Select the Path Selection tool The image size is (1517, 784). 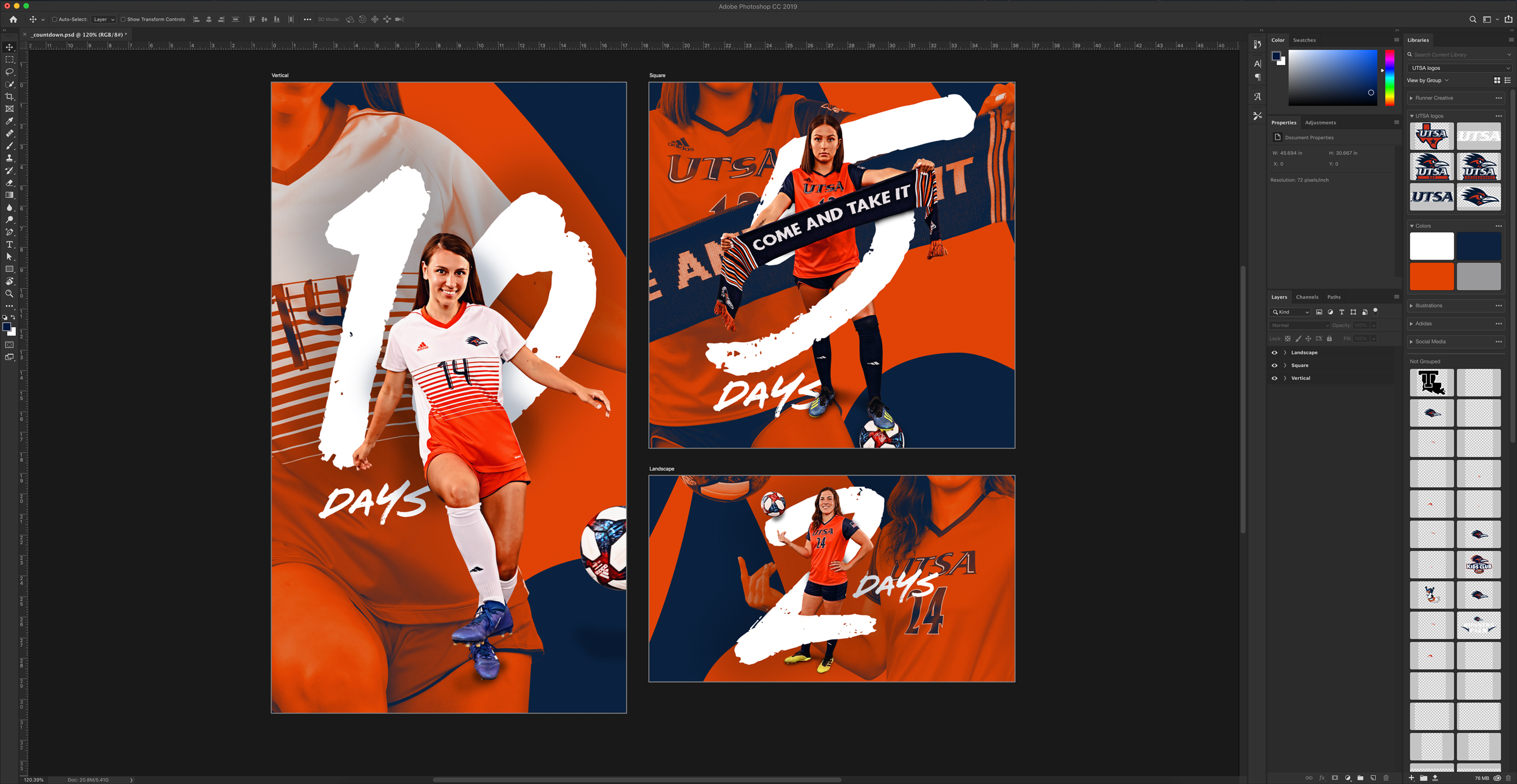(x=10, y=257)
